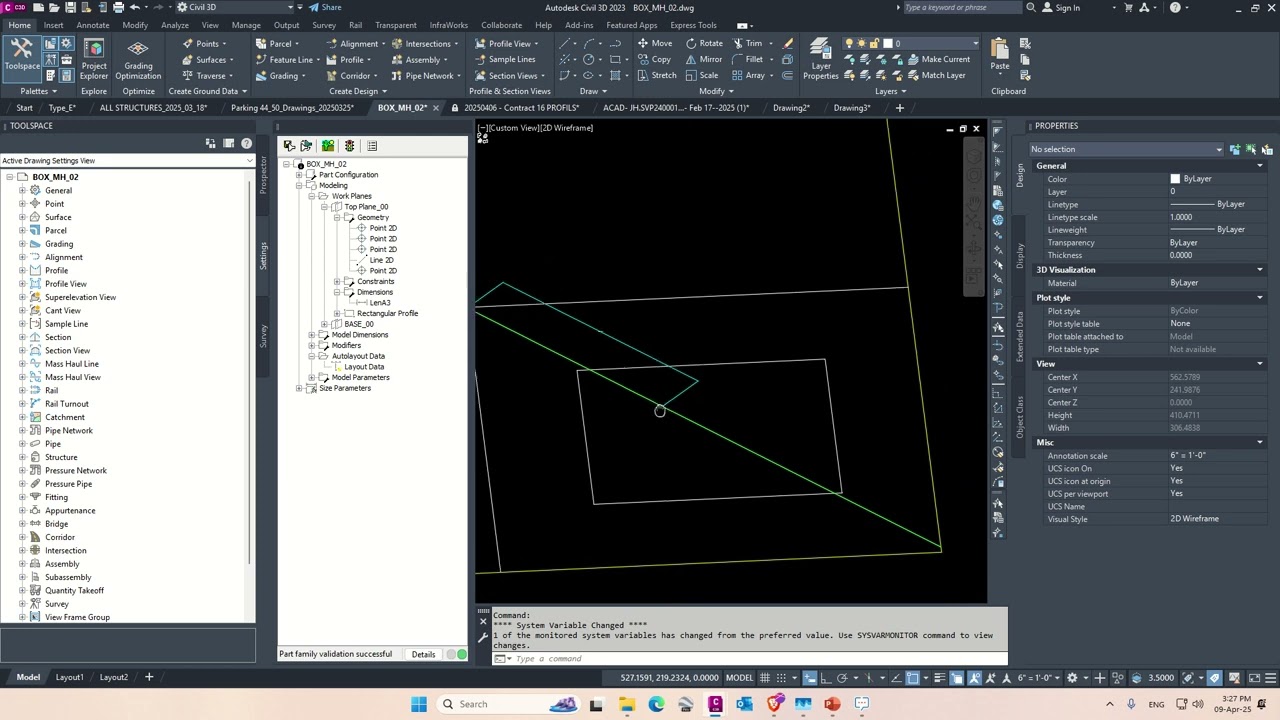This screenshot has height=720, width=1280.
Task: Click the Details button in part builder
Action: 423,654
